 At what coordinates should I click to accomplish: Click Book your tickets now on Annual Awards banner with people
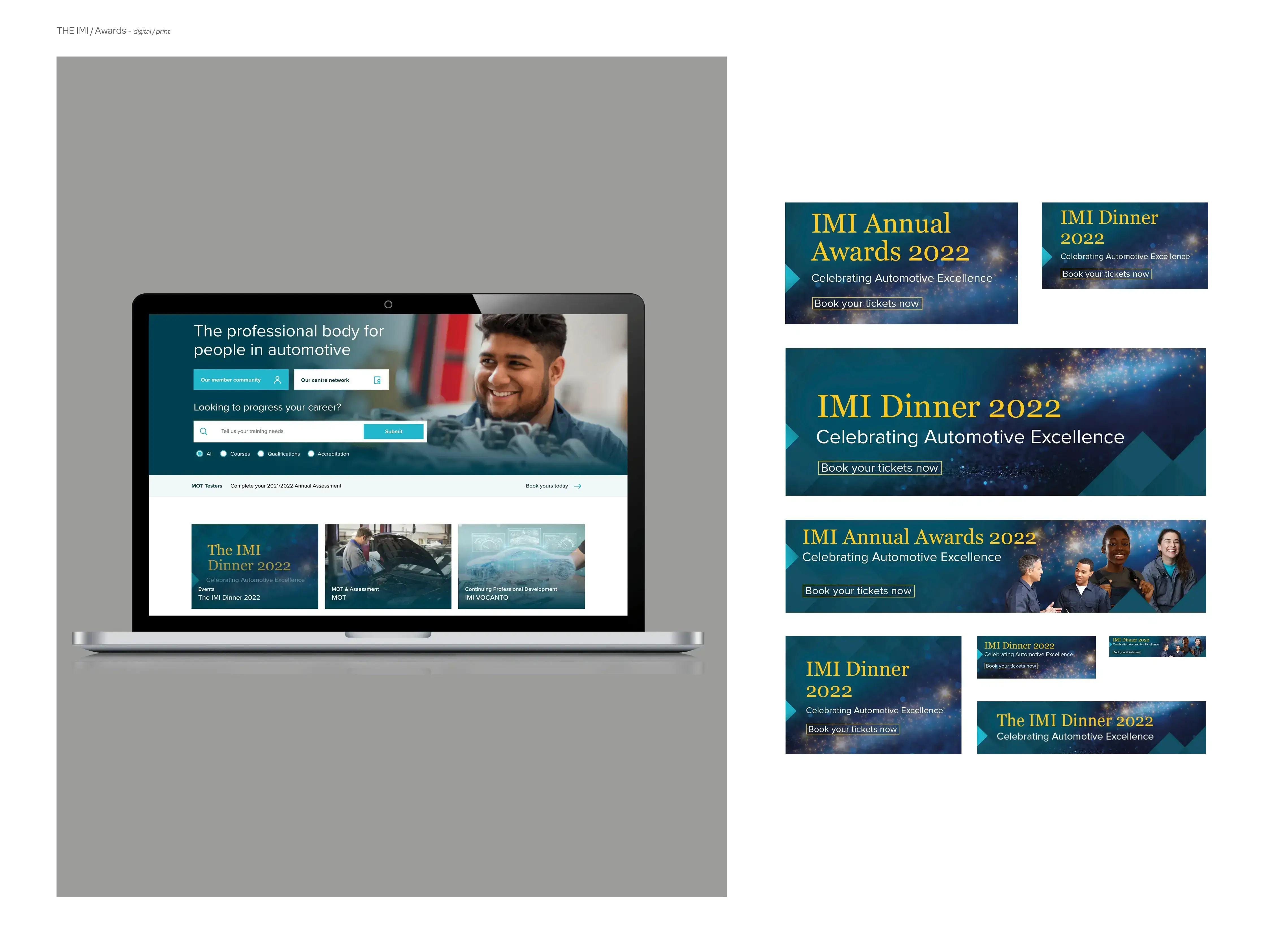858,591
